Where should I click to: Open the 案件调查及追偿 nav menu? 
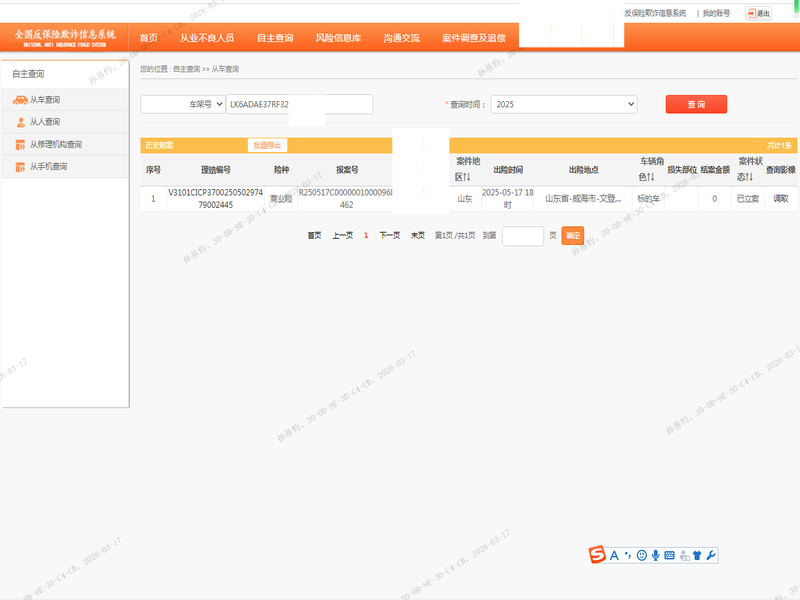click(474, 38)
